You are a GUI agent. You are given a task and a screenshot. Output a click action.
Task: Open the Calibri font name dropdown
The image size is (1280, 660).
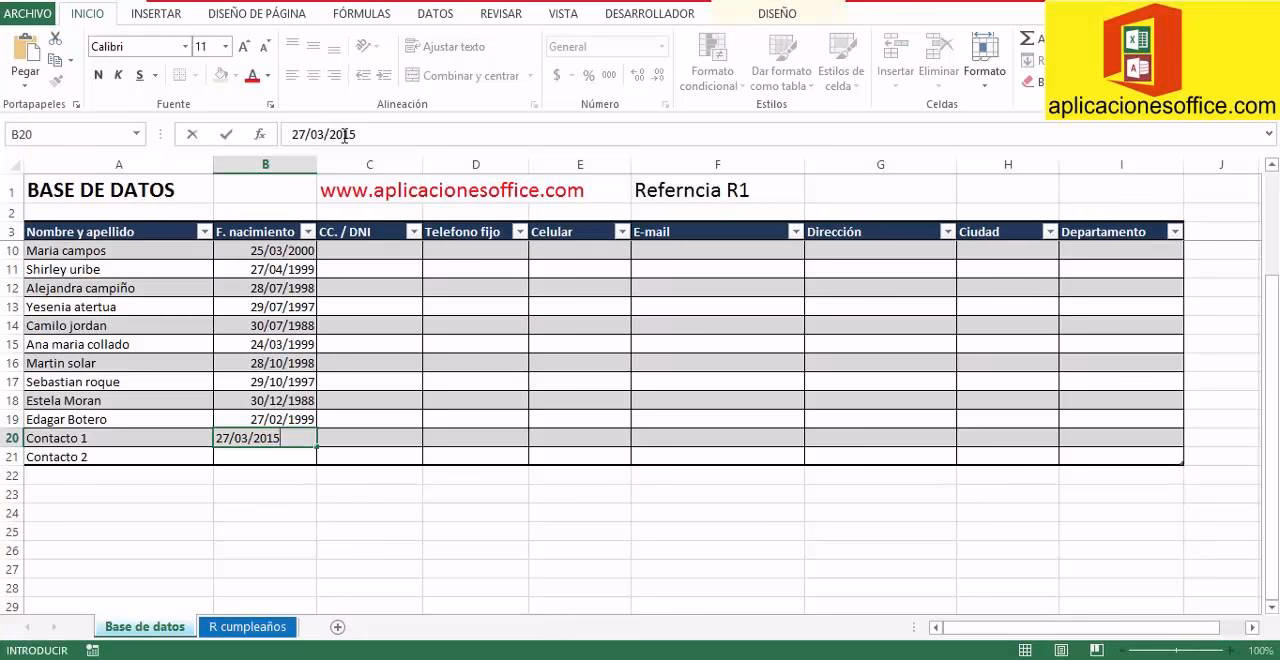[185, 46]
